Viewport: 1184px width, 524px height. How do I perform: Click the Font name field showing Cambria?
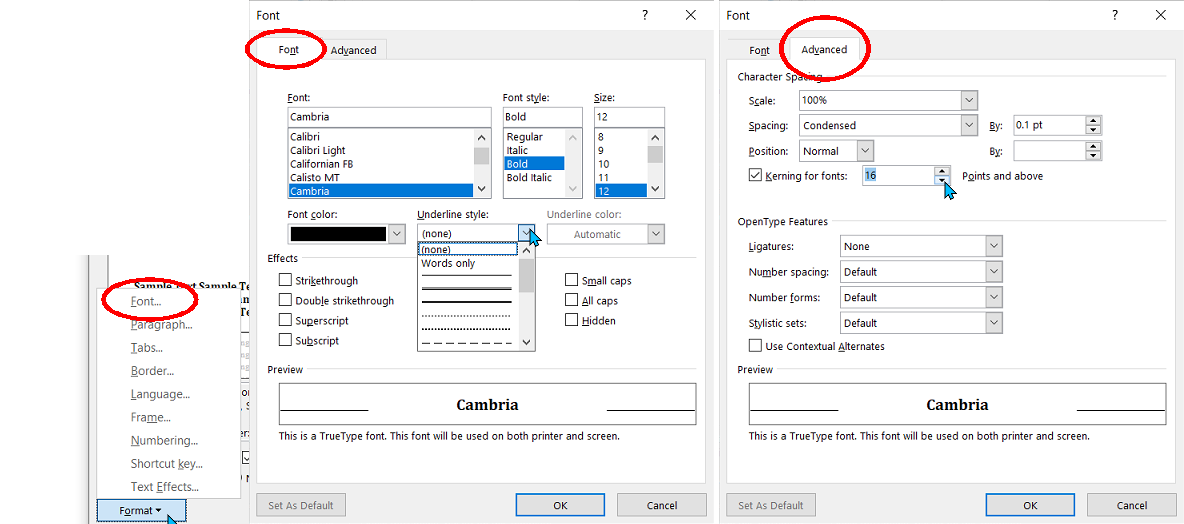(390, 117)
